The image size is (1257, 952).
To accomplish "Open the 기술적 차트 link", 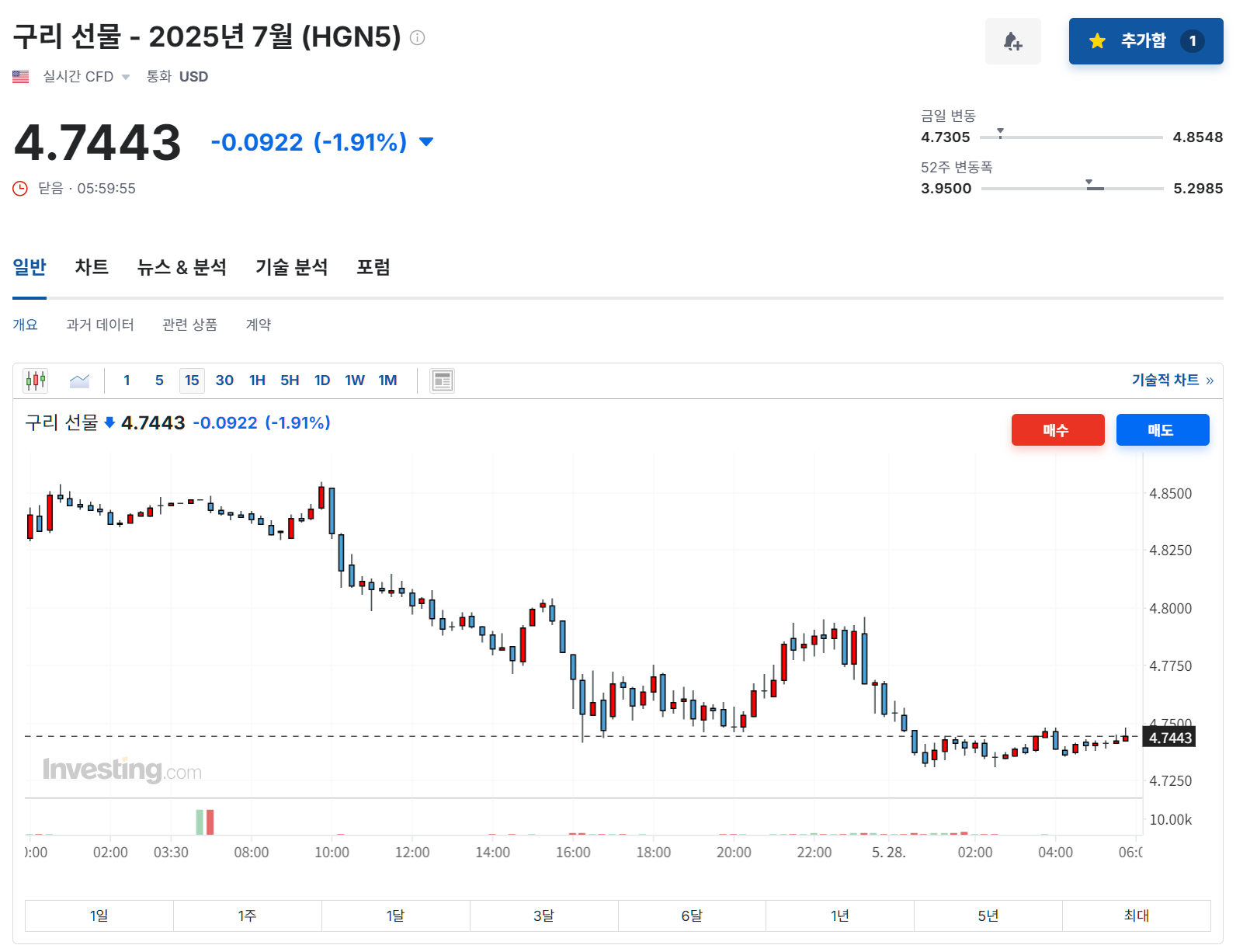I will [1172, 380].
